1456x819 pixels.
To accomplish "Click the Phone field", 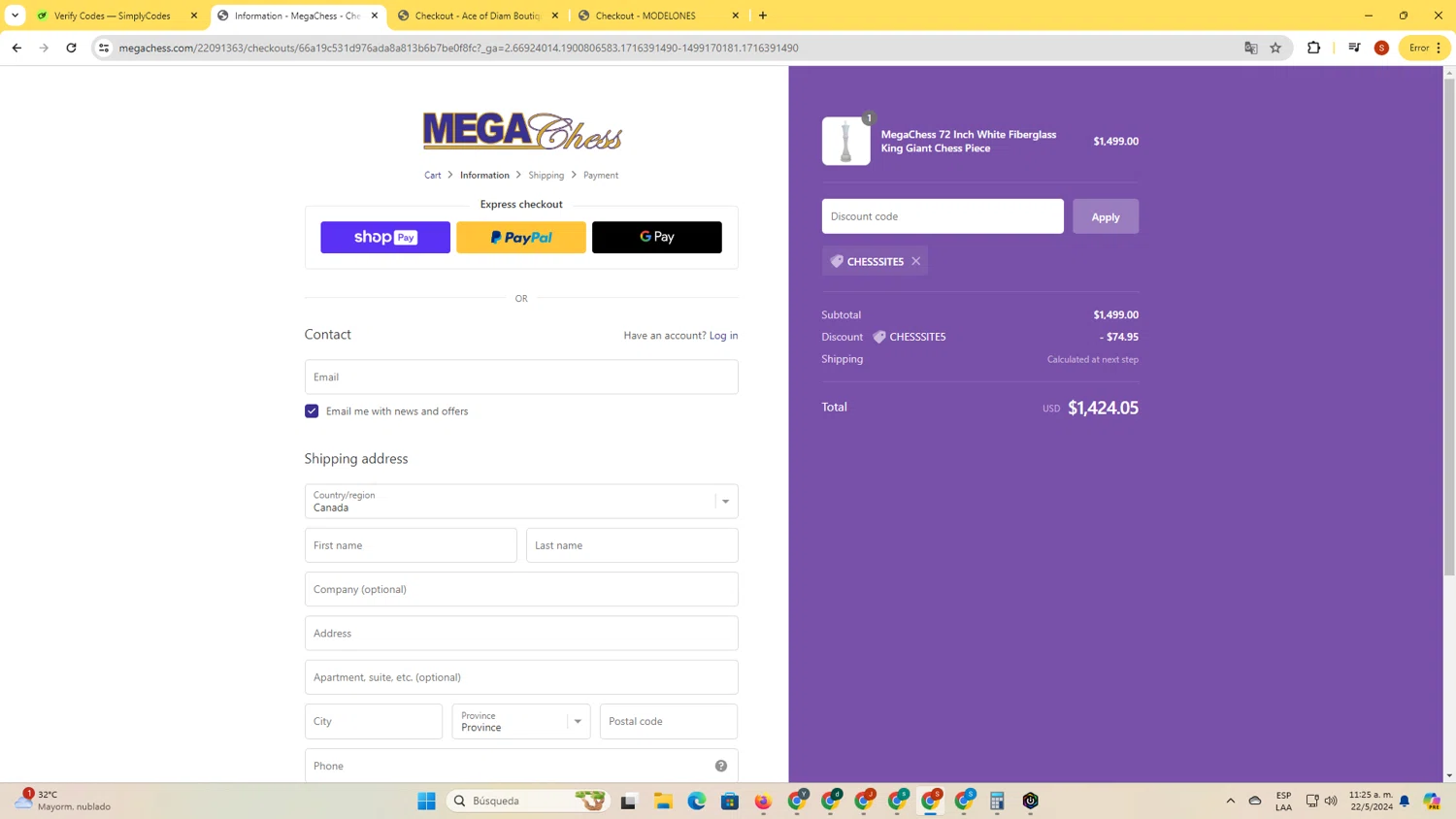I will (x=521, y=766).
